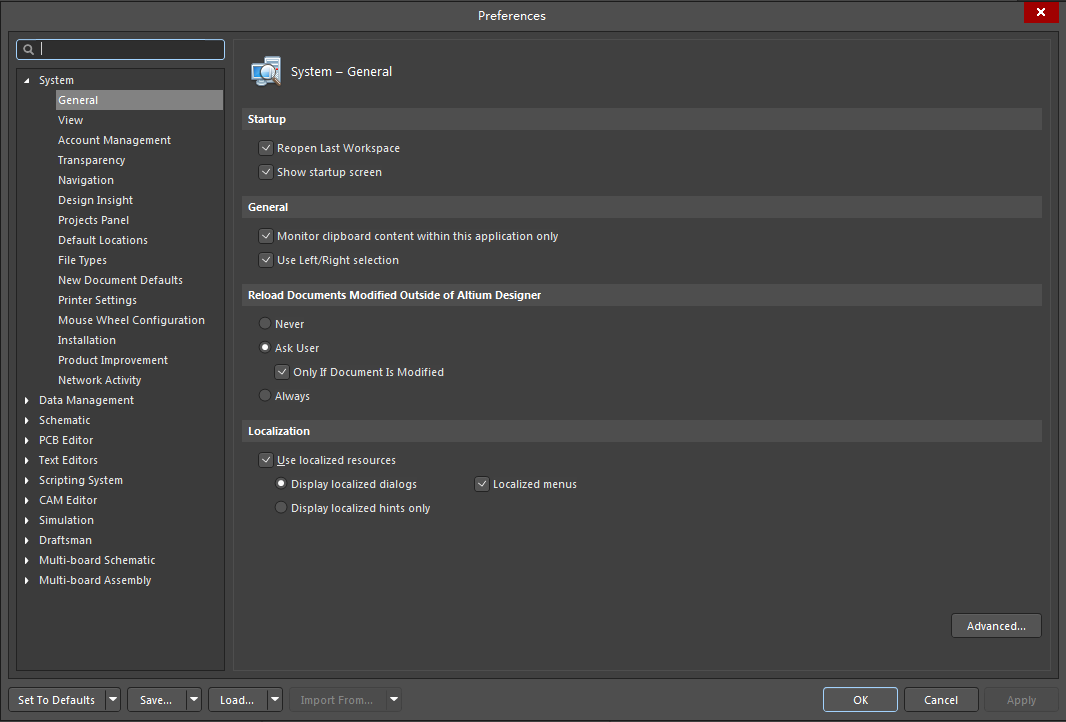Open the Transparency page
The height and width of the screenshot is (722, 1066).
(92, 160)
